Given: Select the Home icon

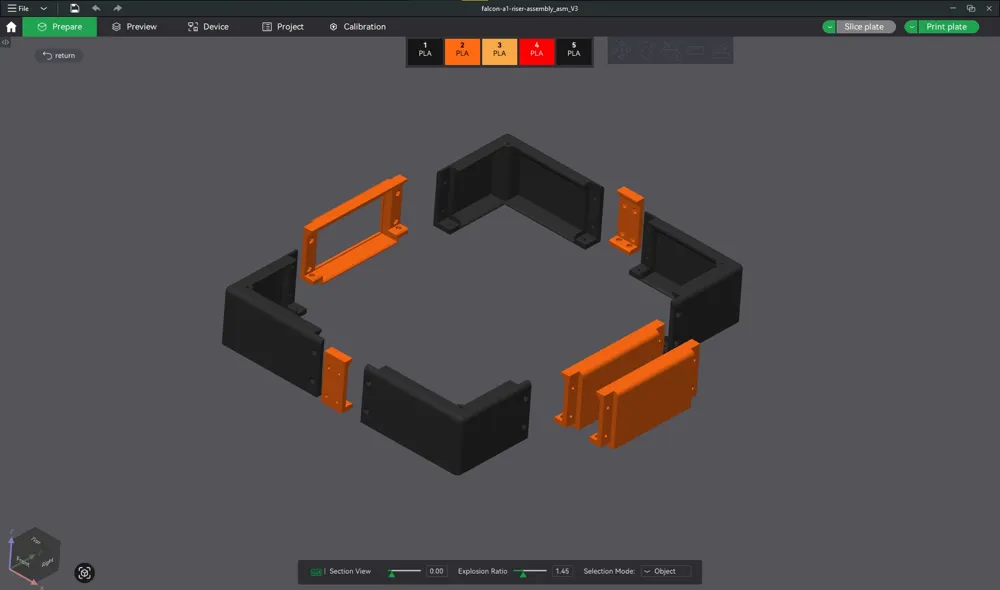Looking at the screenshot, I should pyautogui.click(x=10, y=26).
